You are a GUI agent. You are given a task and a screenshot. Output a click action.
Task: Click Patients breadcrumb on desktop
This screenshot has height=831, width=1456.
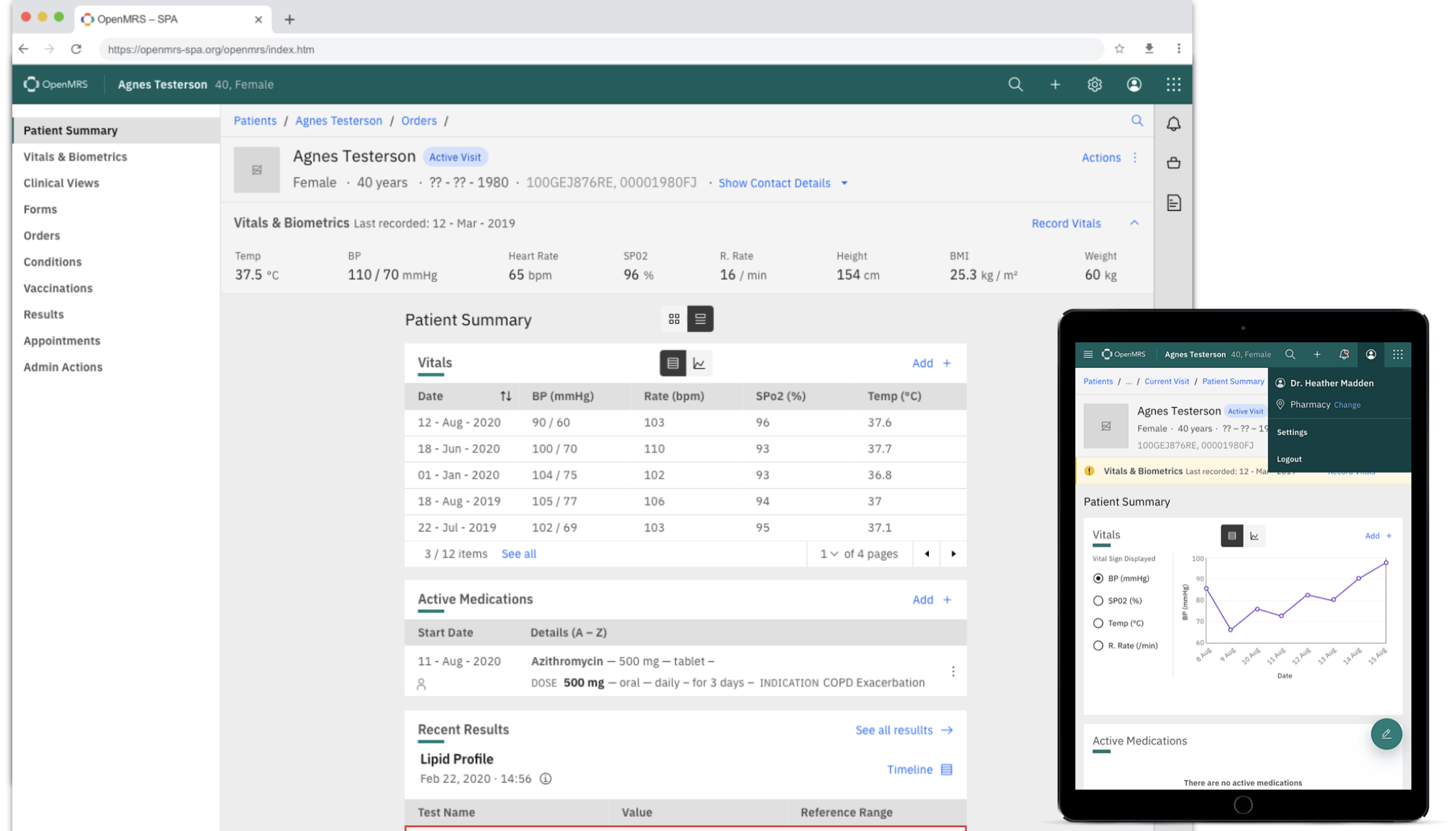pyautogui.click(x=255, y=121)
